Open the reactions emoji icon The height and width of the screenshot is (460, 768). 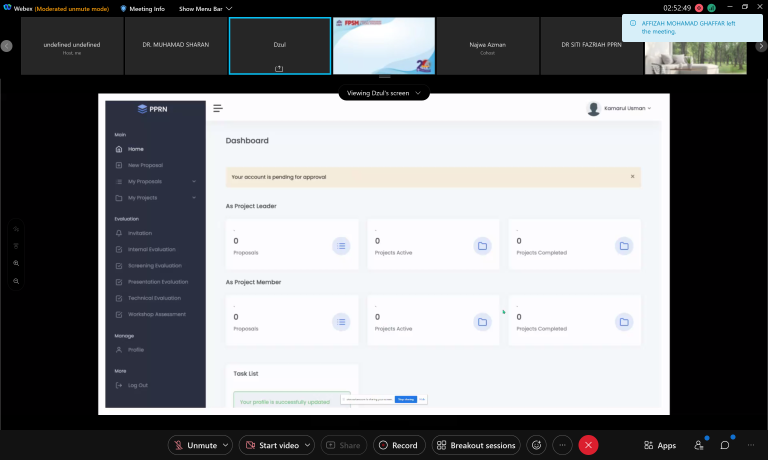tap(536, 445)
